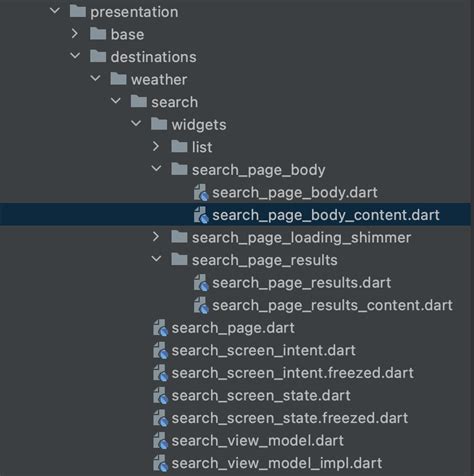This screenshot has width=474, height=476.
Task: Collapse the search folder chevron
Action: point(116,101)
